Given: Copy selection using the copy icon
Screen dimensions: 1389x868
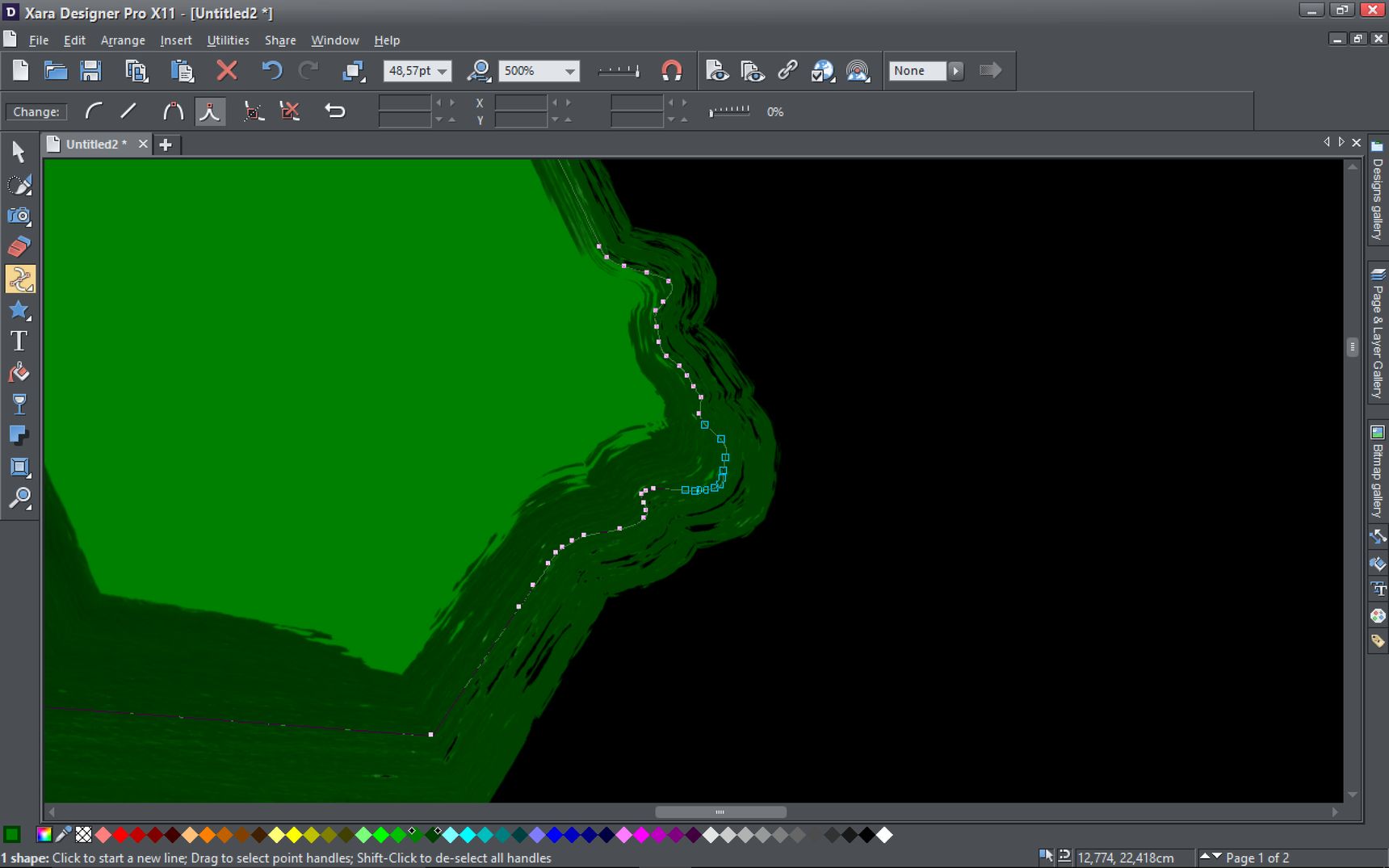Looking at the screenshot, I should point(136,71).
